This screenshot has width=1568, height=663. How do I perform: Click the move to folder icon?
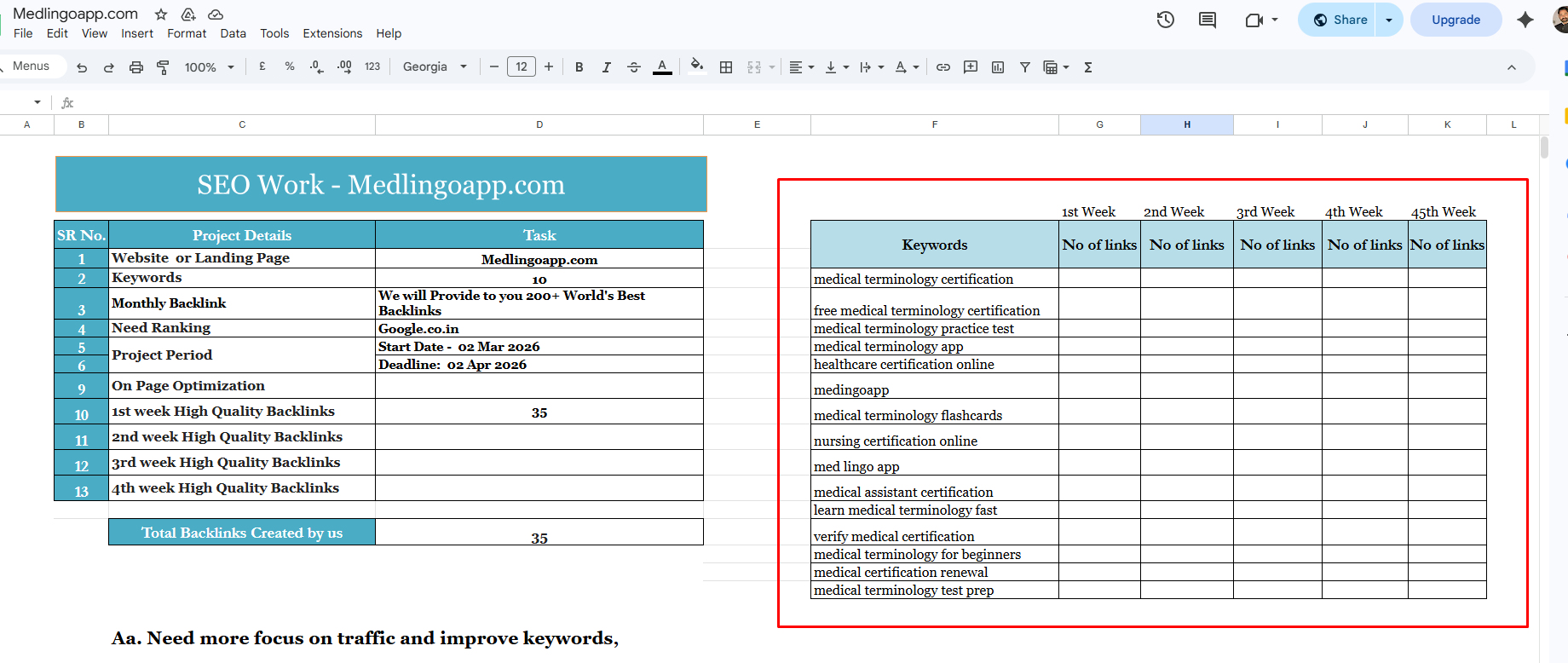pyautogui.click(x=188, y=14)
